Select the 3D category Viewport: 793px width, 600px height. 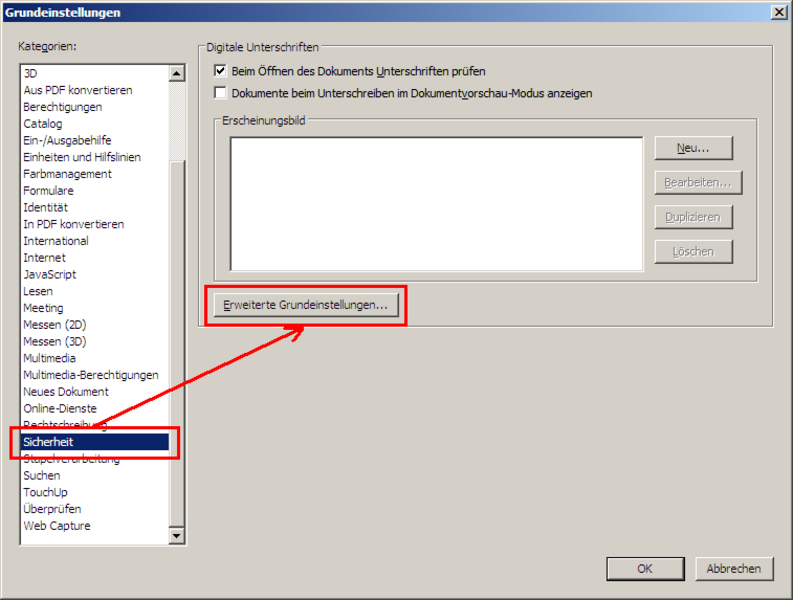click(30, 73)
